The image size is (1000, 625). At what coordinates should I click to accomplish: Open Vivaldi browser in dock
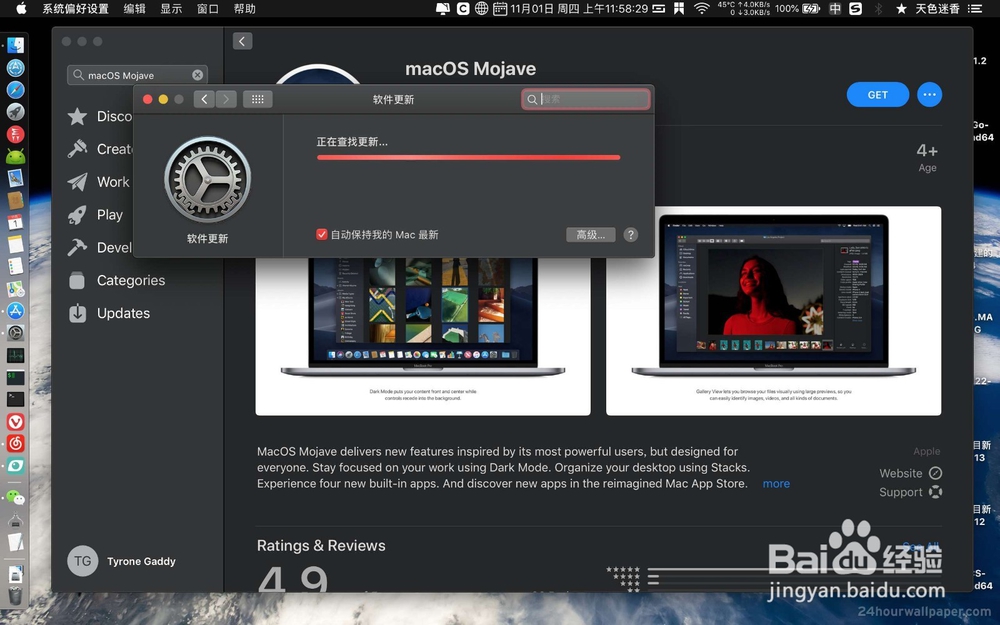[x=15, y=422]
